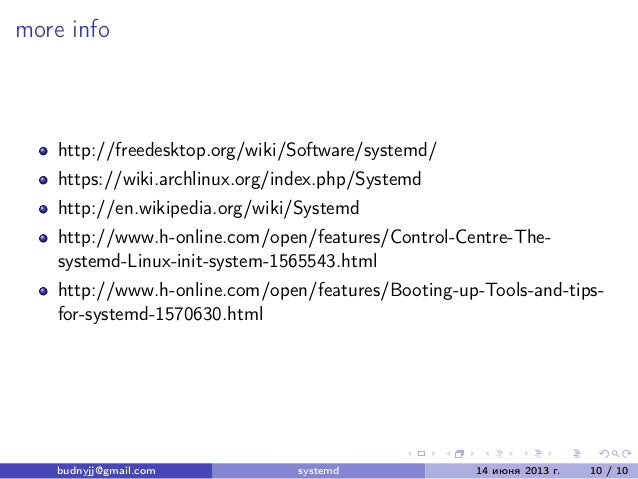Go to next slide arrow beside slide icon
The width and height of the screenshot is (638, 479).
tap(434, 453)
